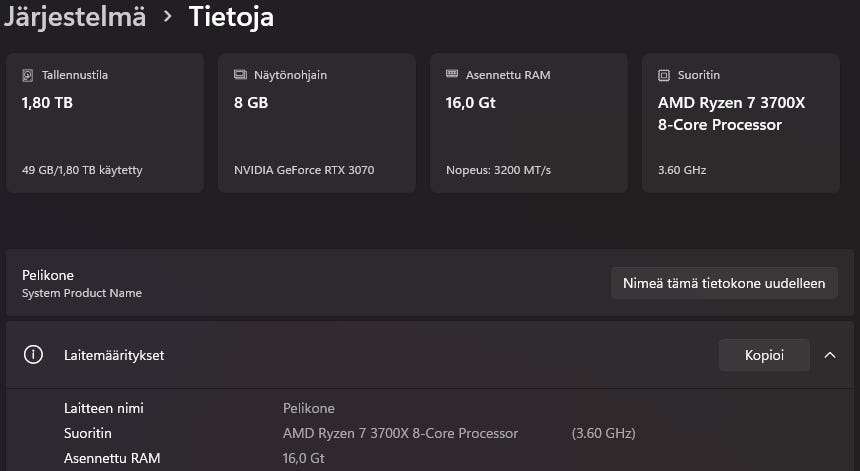Click the Suoritin processor chip icon
The image size is (860, 471).
664,75
